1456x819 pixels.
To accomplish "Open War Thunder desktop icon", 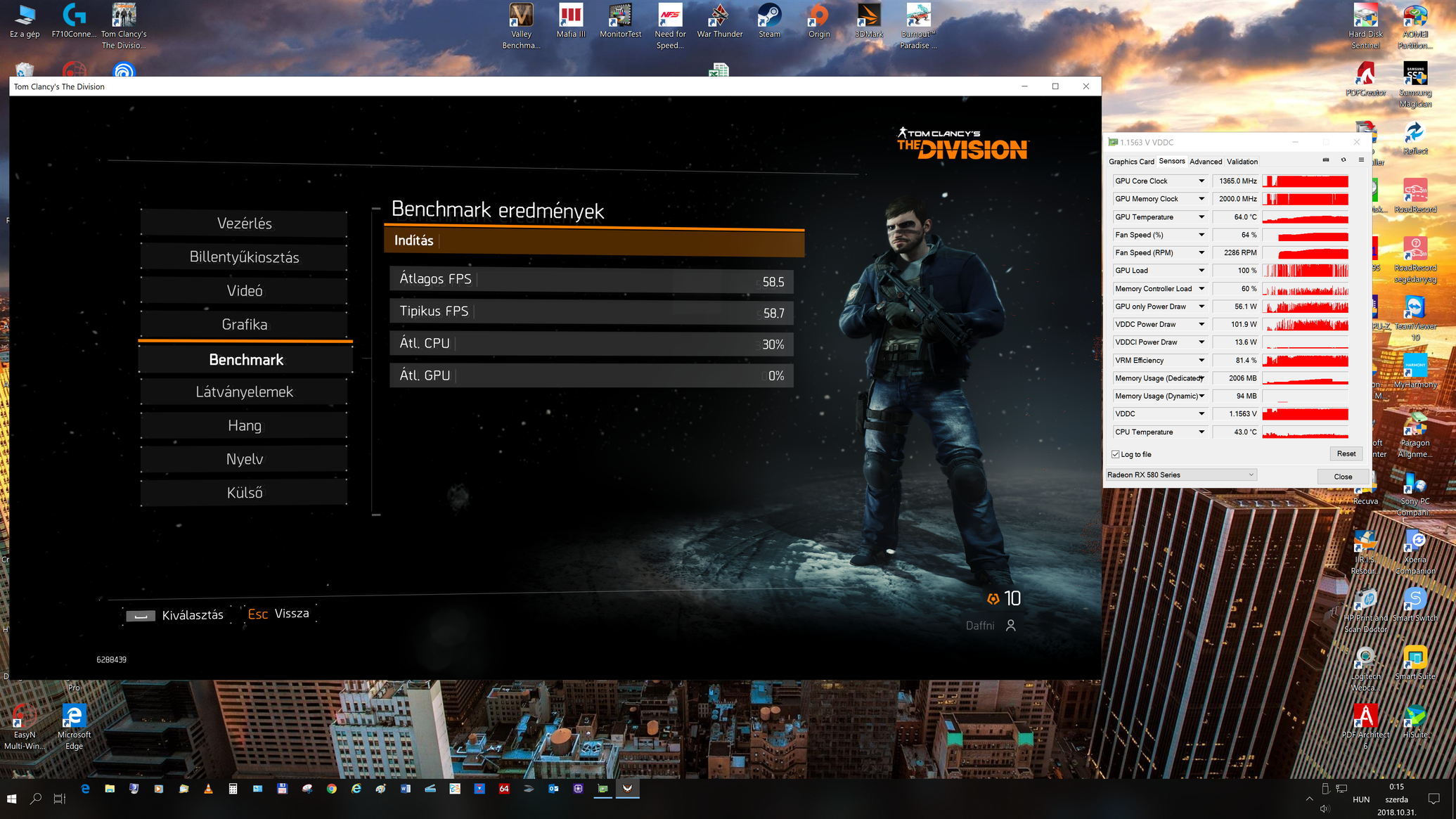I will (719, 20).
